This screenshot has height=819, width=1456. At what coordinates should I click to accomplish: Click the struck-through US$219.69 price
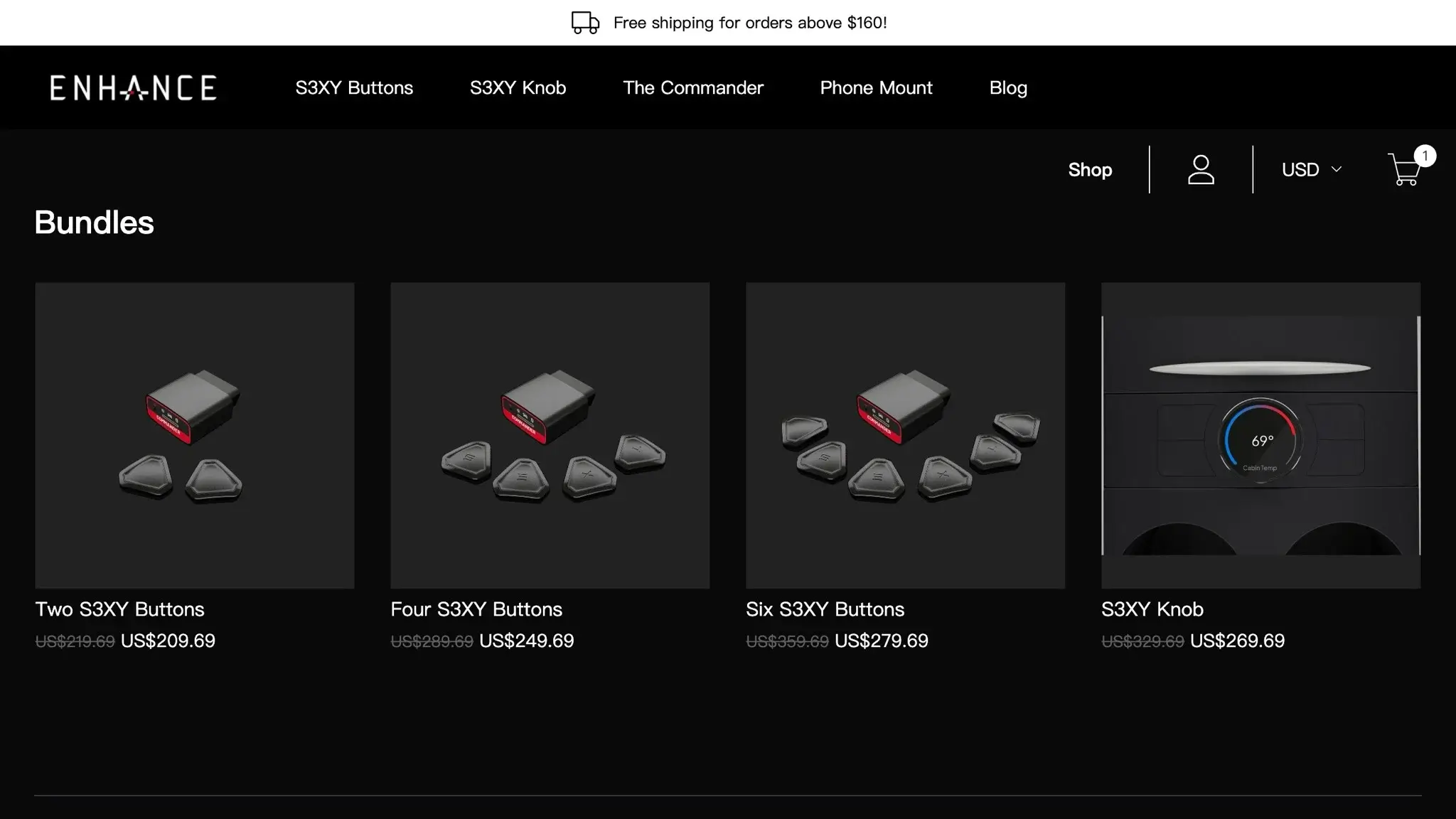click(75, 642)
